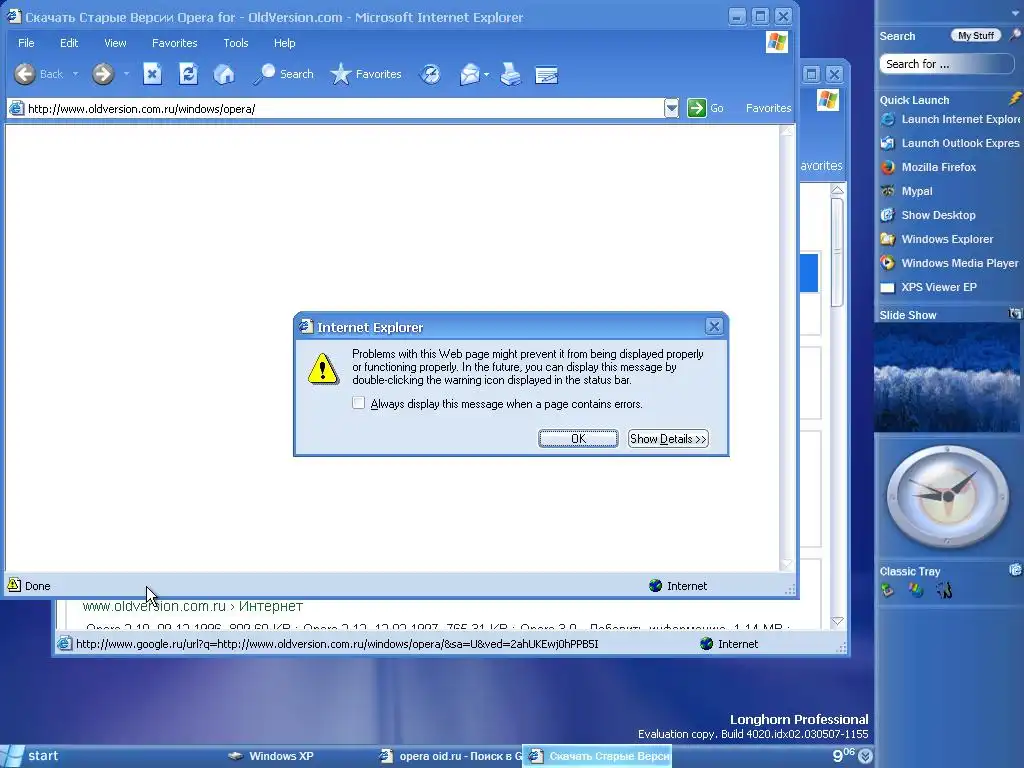The width and height of the screenshot is (1024, 768).
Task: Expand the Forward button history dropdown arrow
Action: click(126, 74)
